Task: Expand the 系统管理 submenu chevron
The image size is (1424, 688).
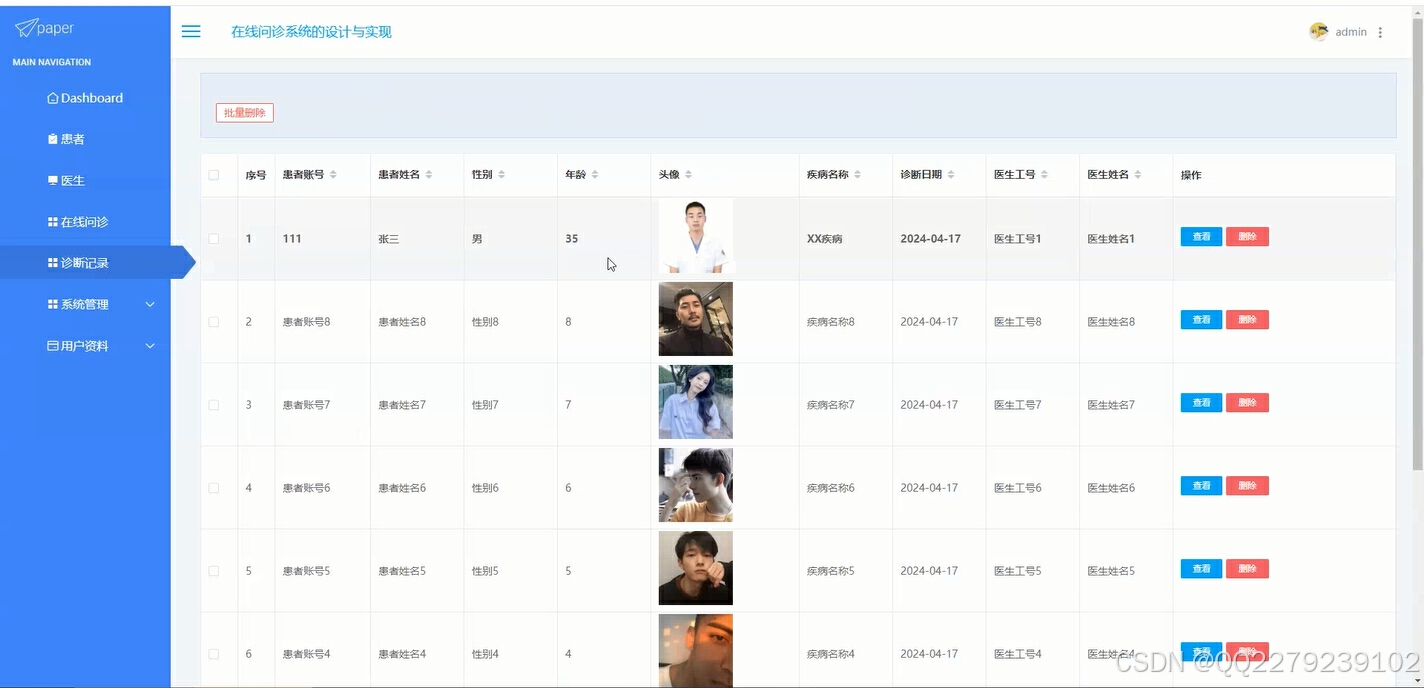Action: (x=150, y=303)
